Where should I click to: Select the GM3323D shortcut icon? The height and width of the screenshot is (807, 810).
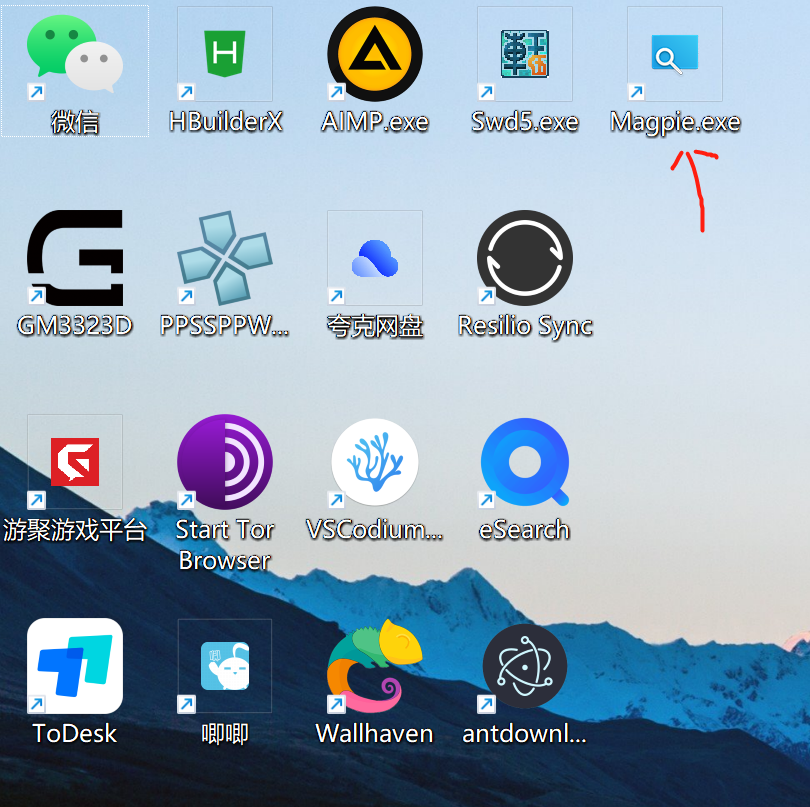75,258
